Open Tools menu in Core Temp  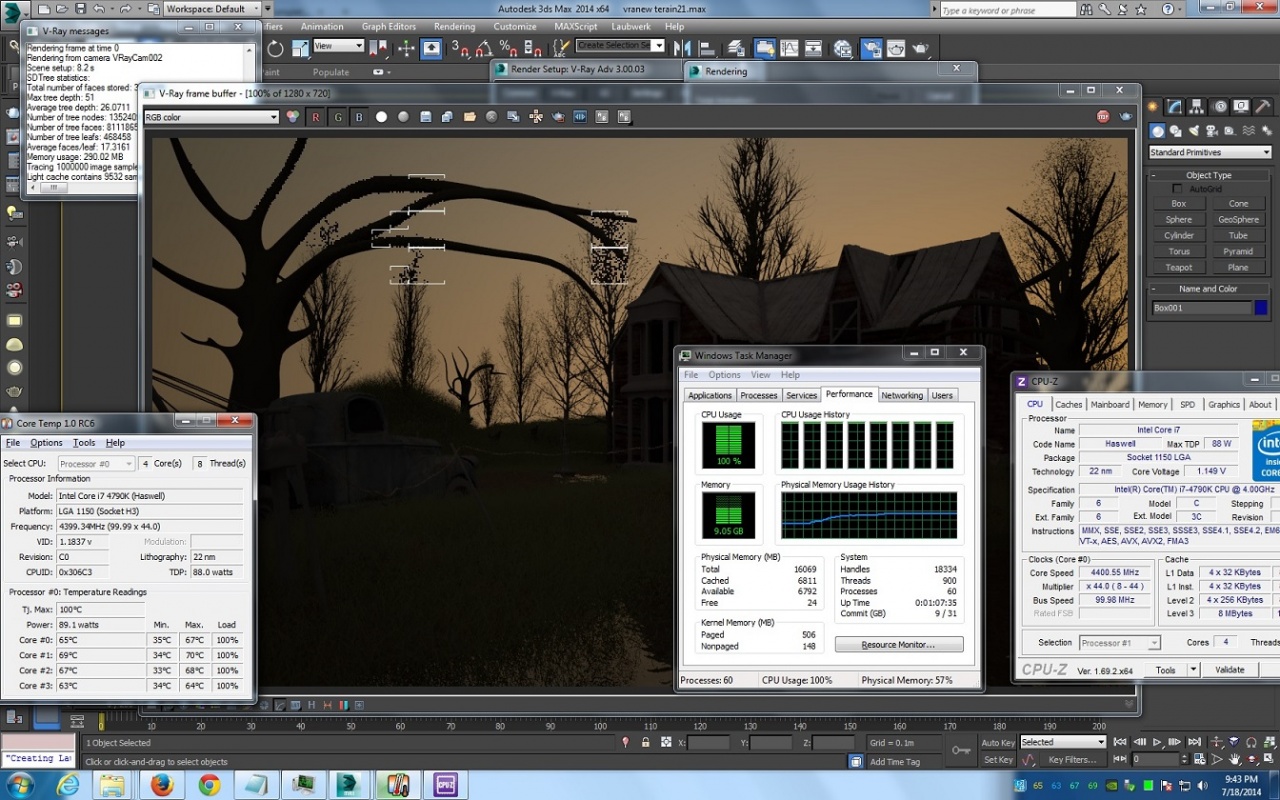pos(84,443)
